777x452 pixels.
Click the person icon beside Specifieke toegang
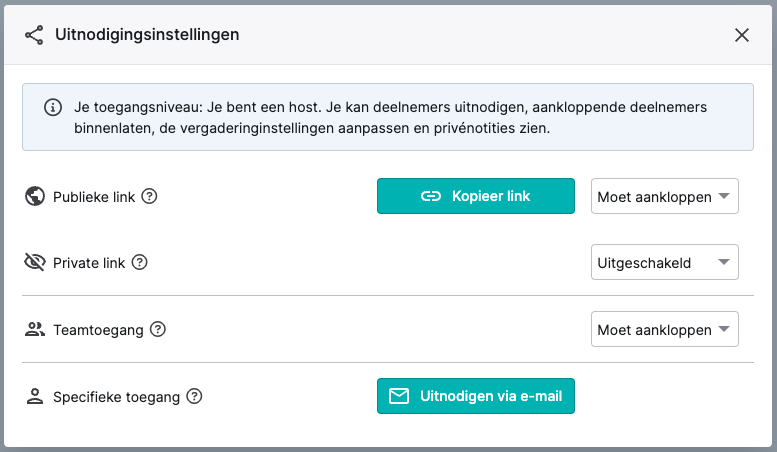[x=35, y=396]
